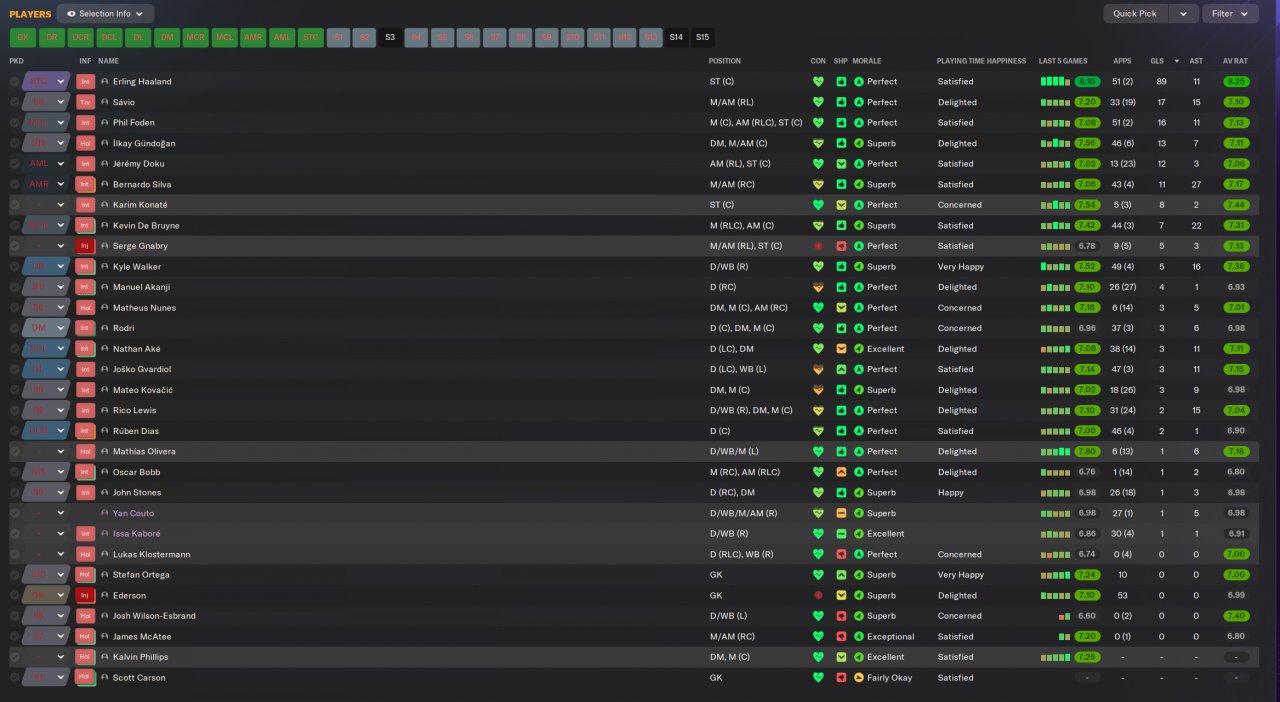Select the DM position slot
The height and width of the screenshot is (702, 1280).
(x=167, y=38)
